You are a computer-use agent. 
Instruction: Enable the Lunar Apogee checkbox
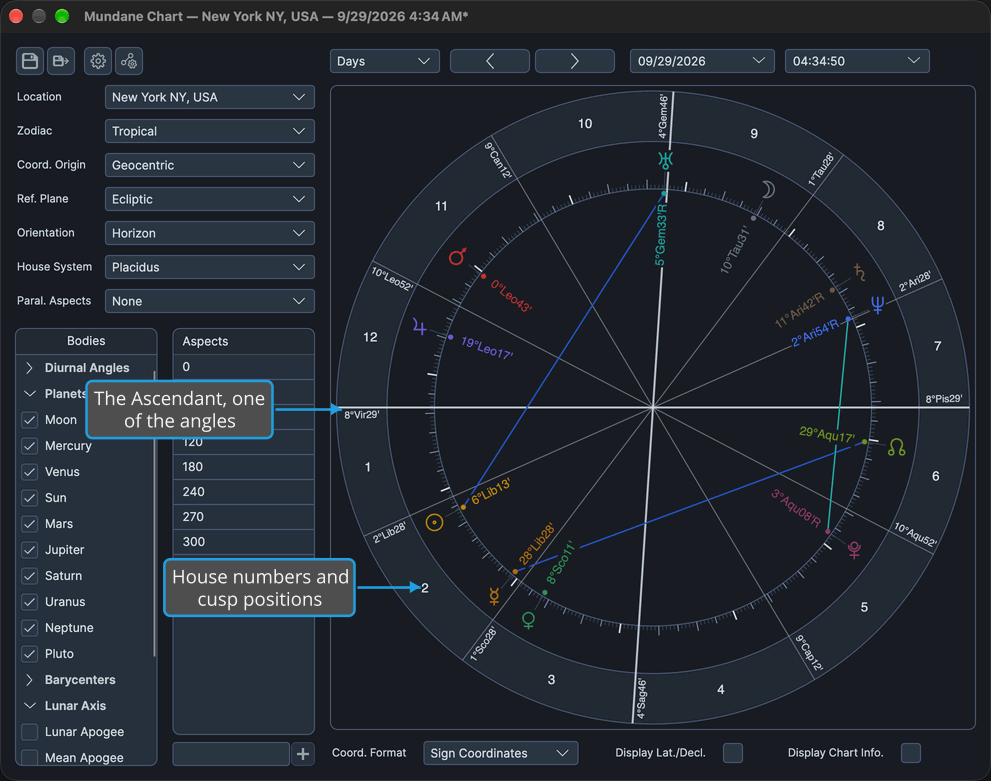[x=30, y=732]
